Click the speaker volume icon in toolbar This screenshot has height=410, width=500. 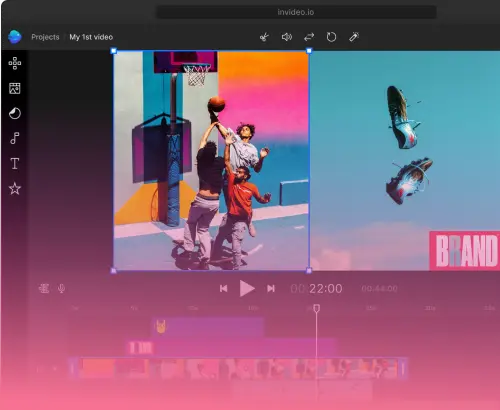point(287,37)
